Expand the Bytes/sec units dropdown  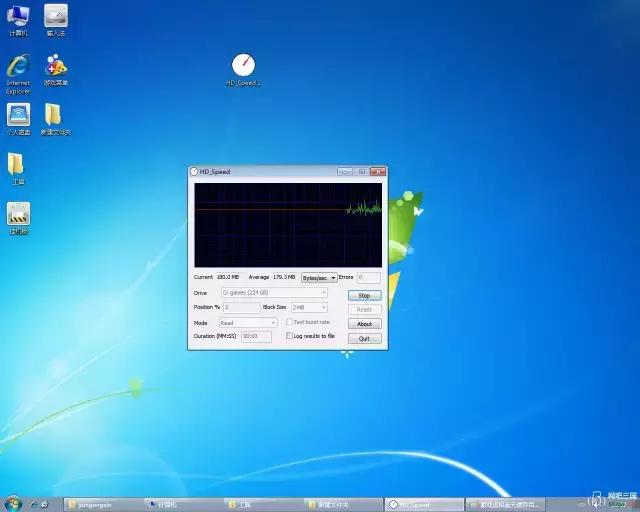click(x=319, y=277)
